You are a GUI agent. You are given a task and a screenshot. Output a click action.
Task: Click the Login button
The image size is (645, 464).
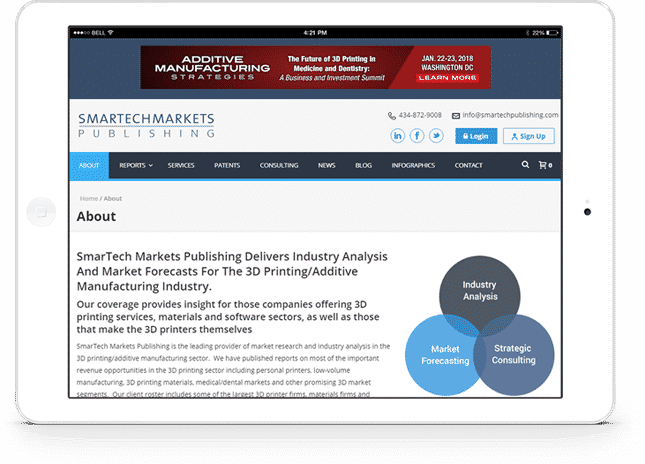pyautogui.click(x=476, y=136)
